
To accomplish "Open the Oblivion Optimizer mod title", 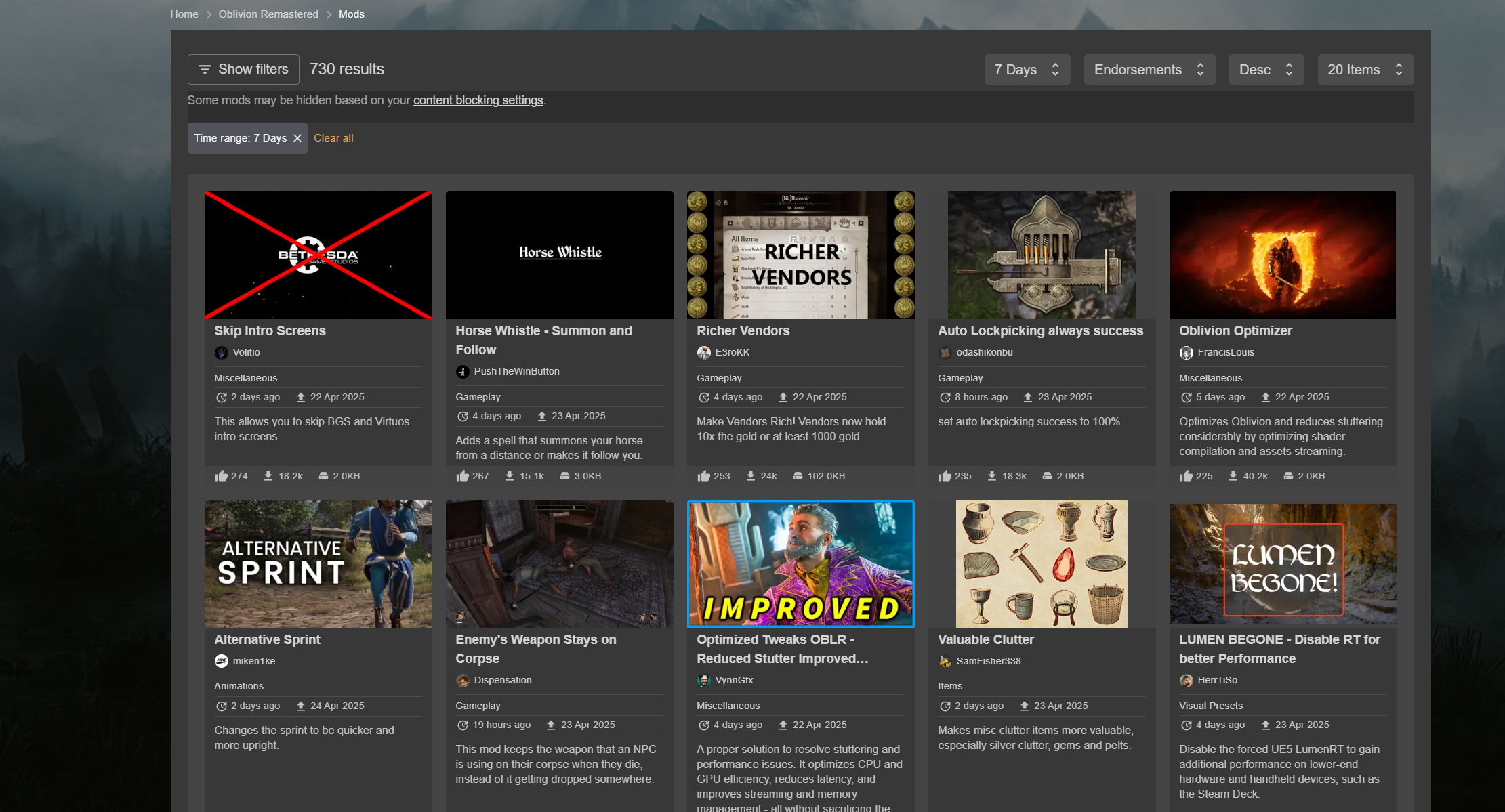I will point(1235,330).
